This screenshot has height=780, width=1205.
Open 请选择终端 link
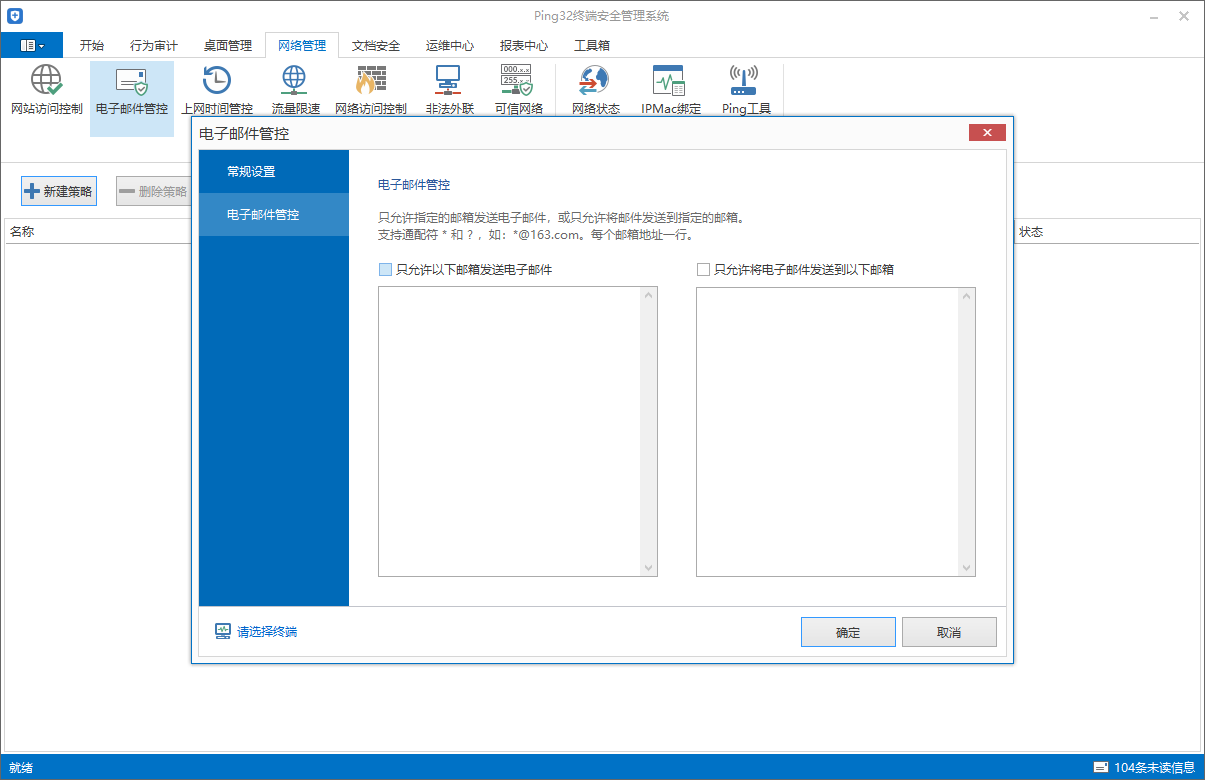point(267,632)
